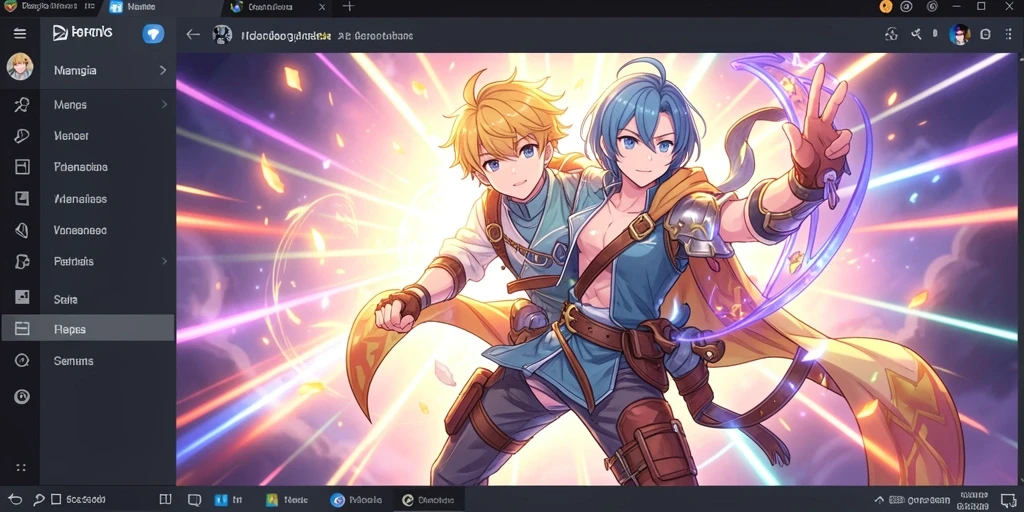Click the spiral icon in title bar

932,7
